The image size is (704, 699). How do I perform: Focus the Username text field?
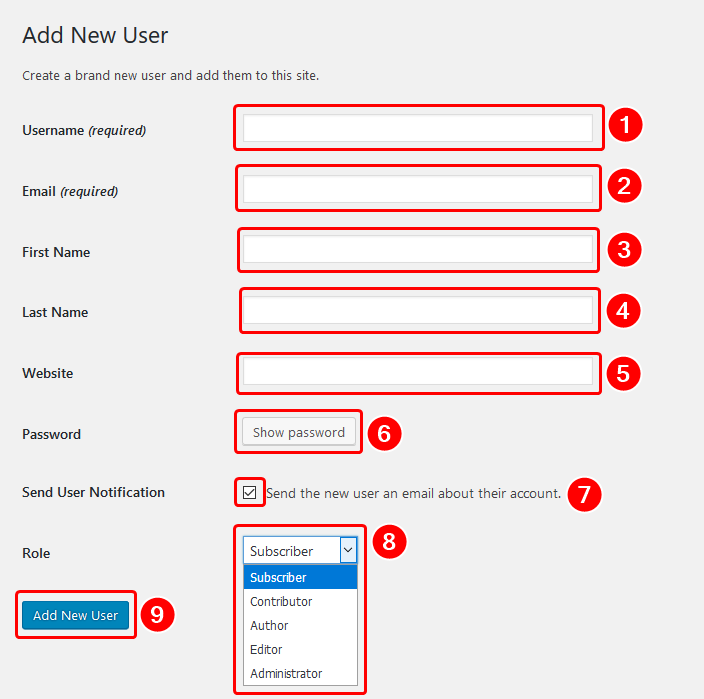pyautogui.click(x=417, y=128)
